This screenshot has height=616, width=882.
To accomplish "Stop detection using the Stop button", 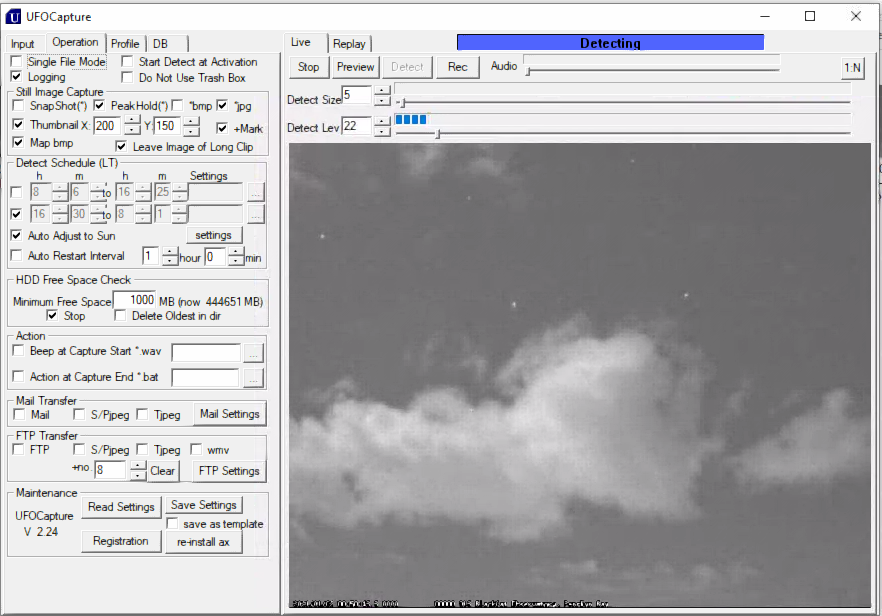I will [x=308, y=67].
